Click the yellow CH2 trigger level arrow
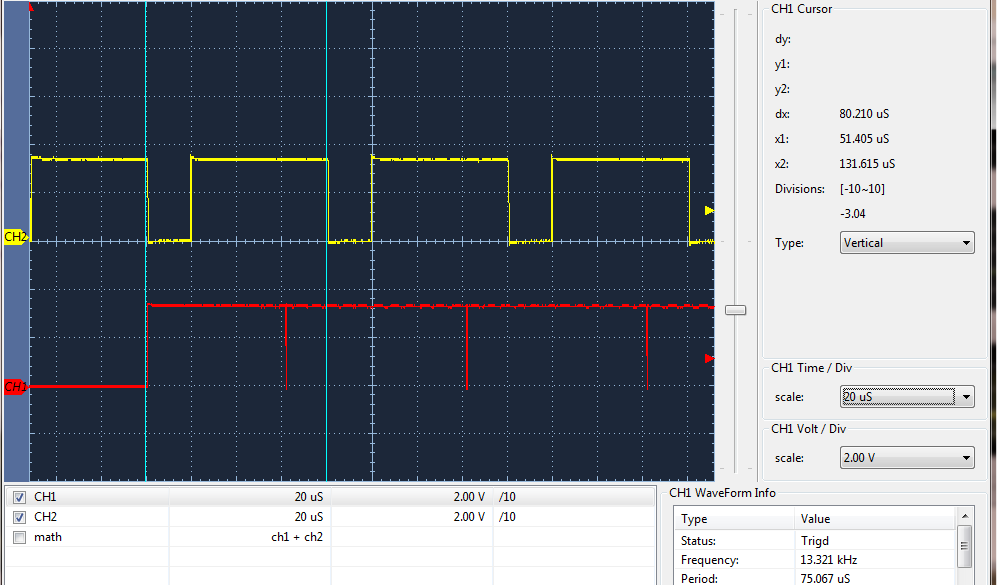The width and height of the screenshot is (997, 585). 710,210
